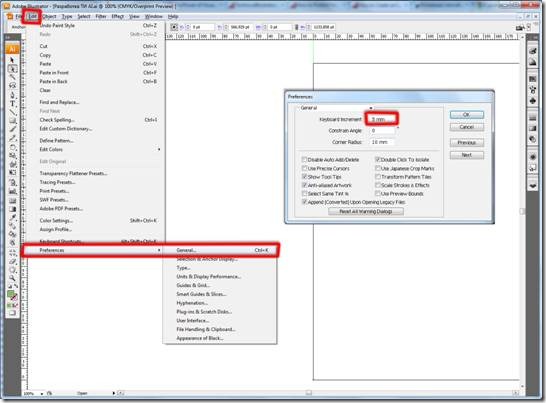Select the Lasso tool

coord(13,86)
